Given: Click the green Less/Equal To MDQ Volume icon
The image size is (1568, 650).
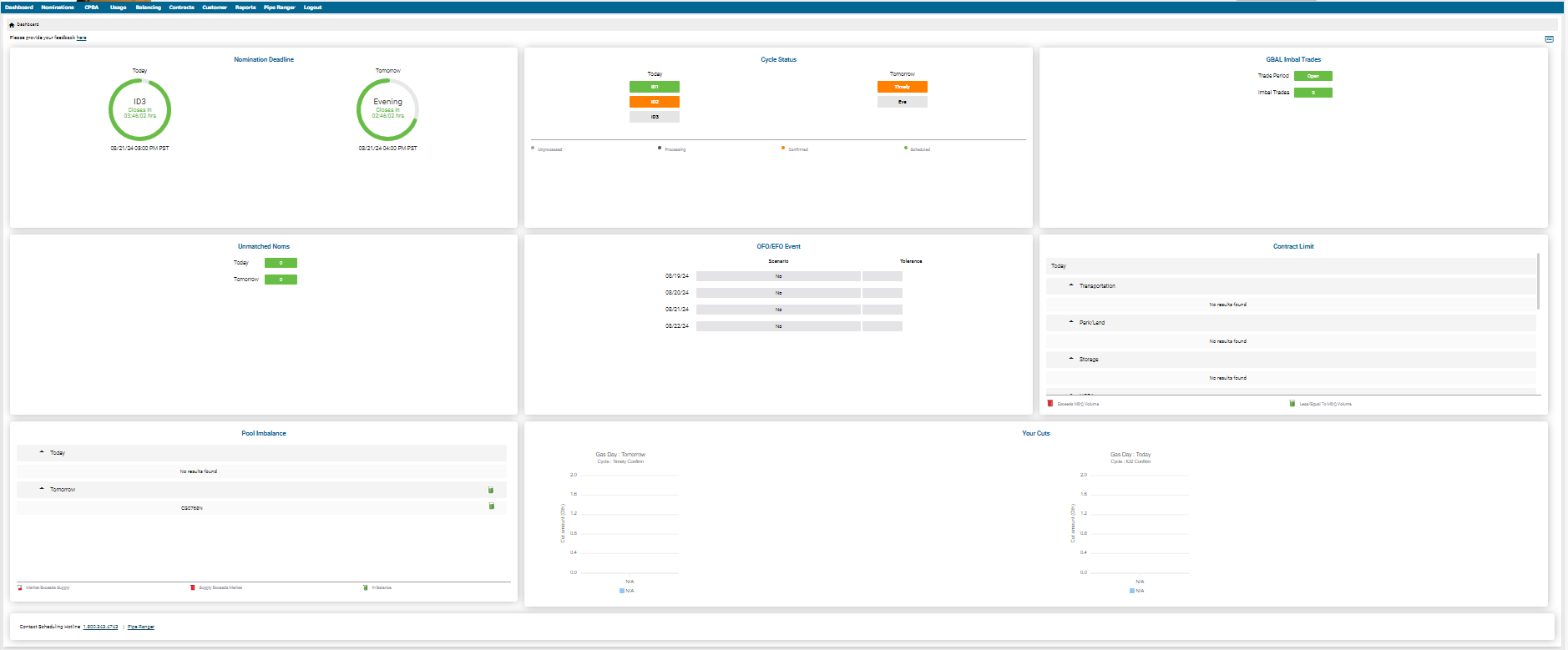Looking at the screenshot, I should 1292,404.
